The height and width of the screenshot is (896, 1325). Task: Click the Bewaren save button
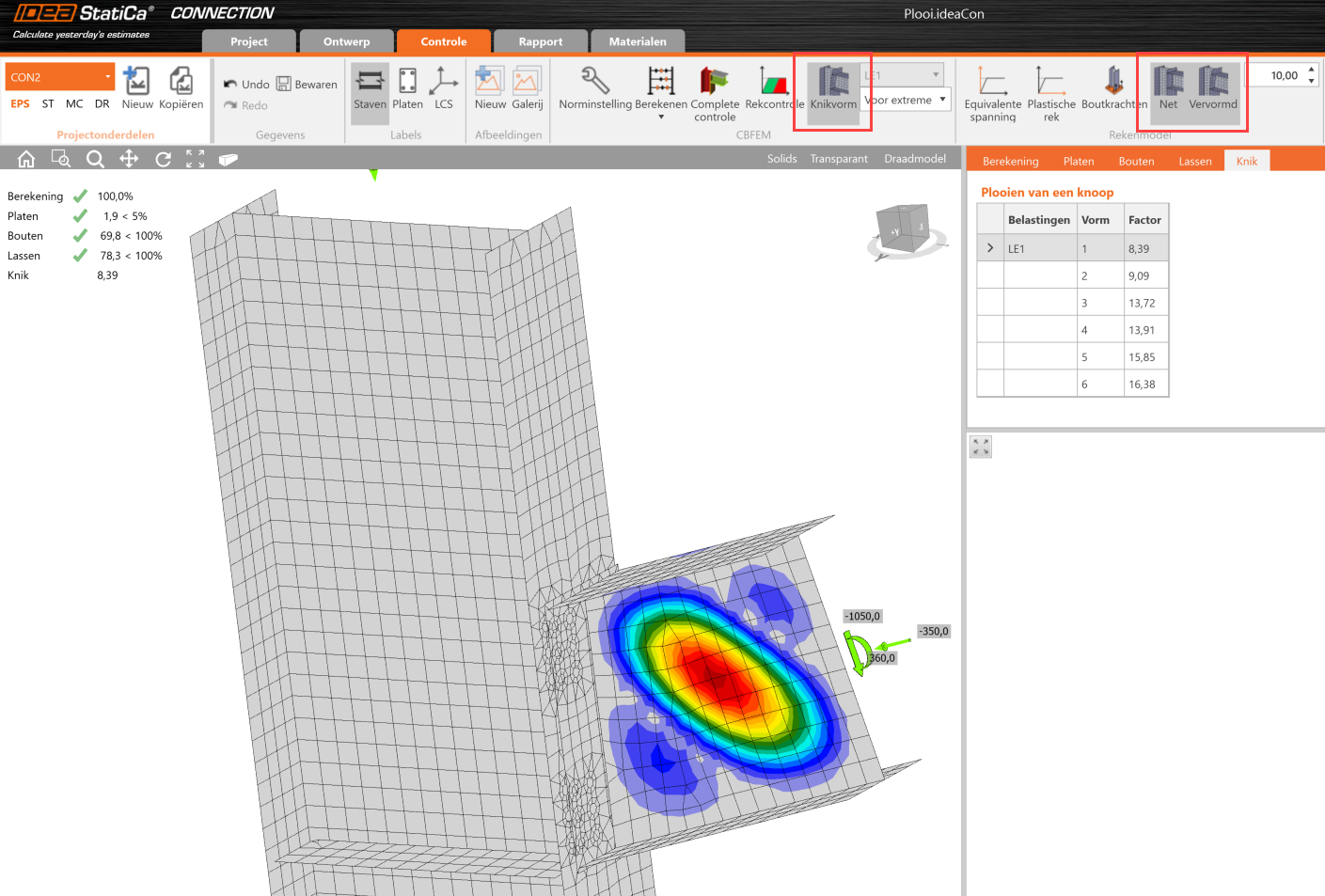coord(307,85)
